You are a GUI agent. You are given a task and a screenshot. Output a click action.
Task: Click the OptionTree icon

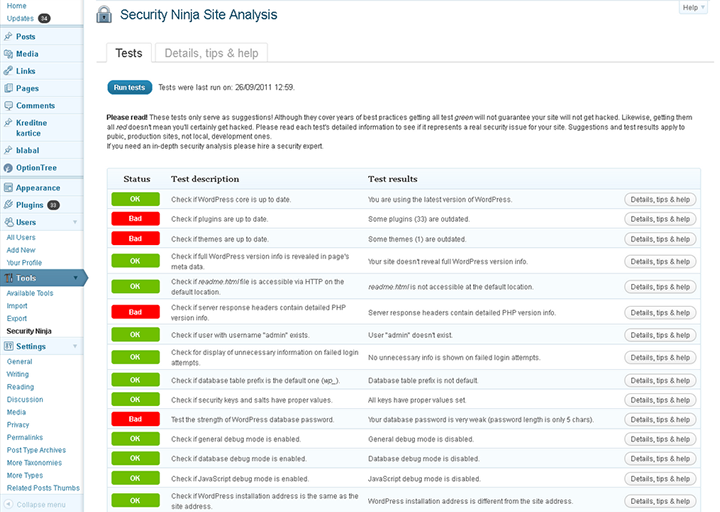pos(8,168)
